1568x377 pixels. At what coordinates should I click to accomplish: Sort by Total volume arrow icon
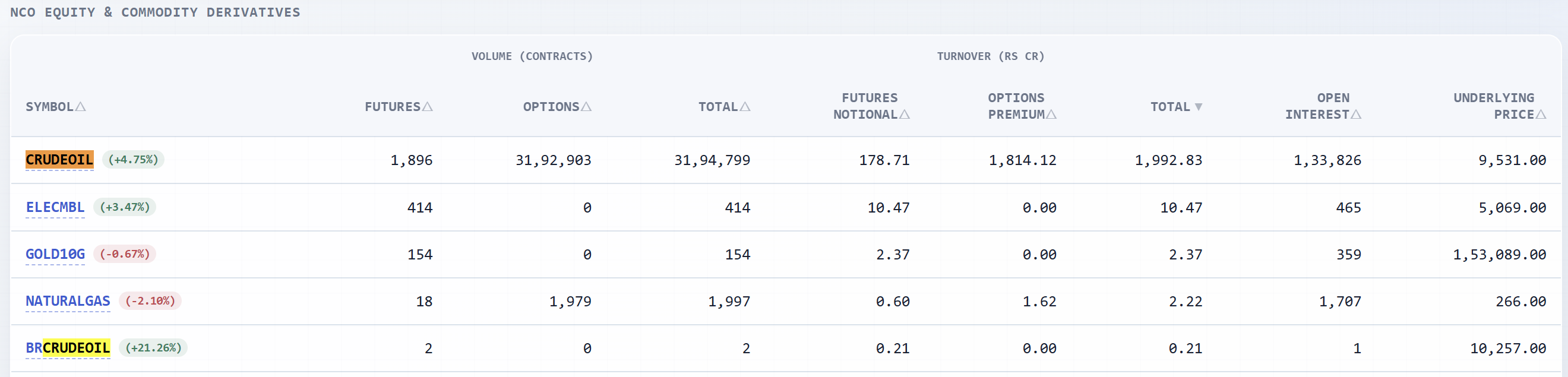(x=745, y=107)
